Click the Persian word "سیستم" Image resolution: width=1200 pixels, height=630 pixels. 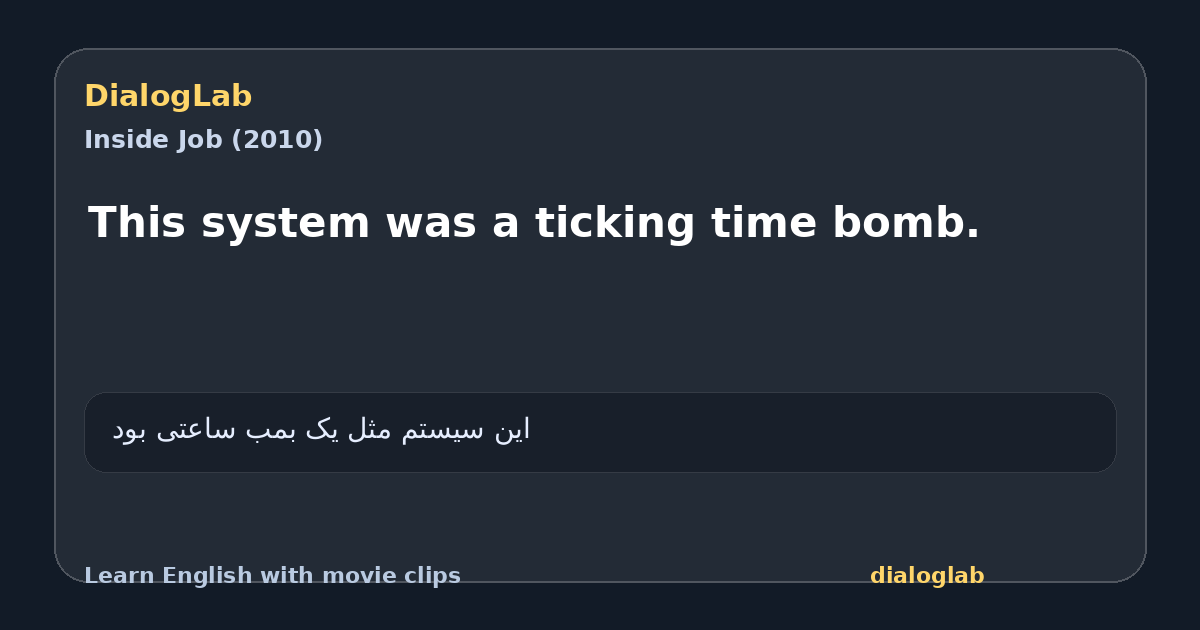443,430
